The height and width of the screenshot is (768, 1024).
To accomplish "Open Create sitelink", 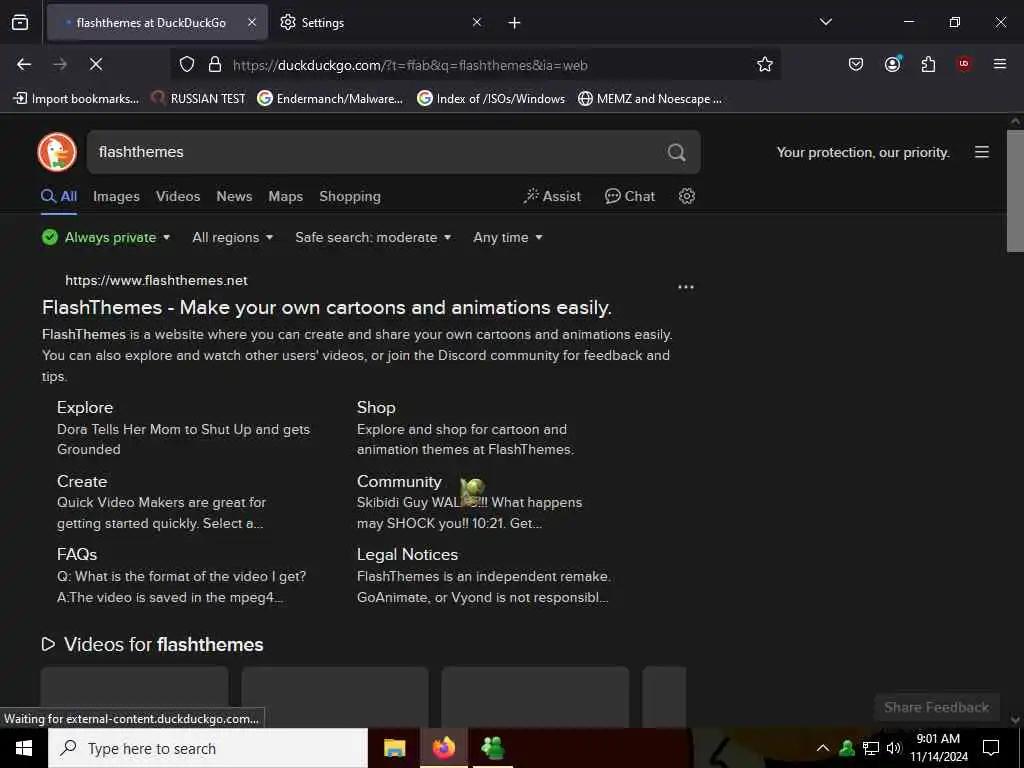I will (x=82, y=481).
